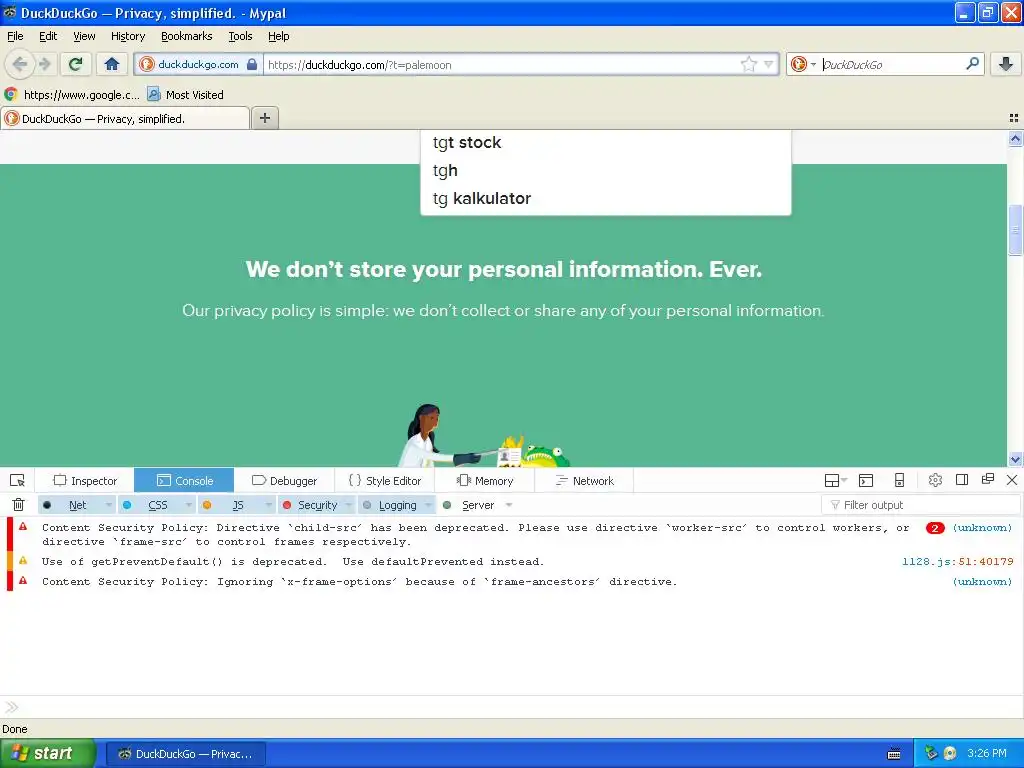
Task: Click the yellow warning icon in console
Action: (x=23, y=560)
